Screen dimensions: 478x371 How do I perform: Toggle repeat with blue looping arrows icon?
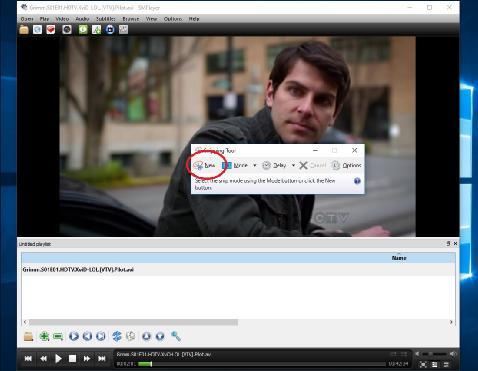117,336
